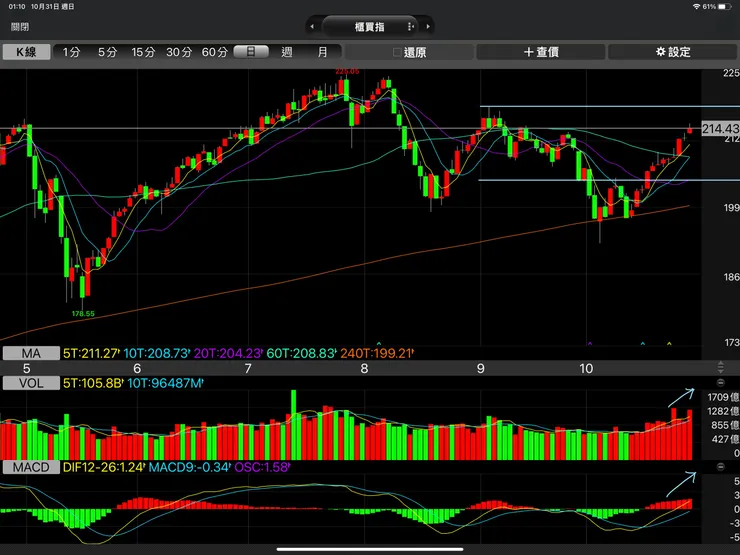This screenshot has width=740, height=555.
Task: Switch to 60分 timeframe
Action: [215, 52]
